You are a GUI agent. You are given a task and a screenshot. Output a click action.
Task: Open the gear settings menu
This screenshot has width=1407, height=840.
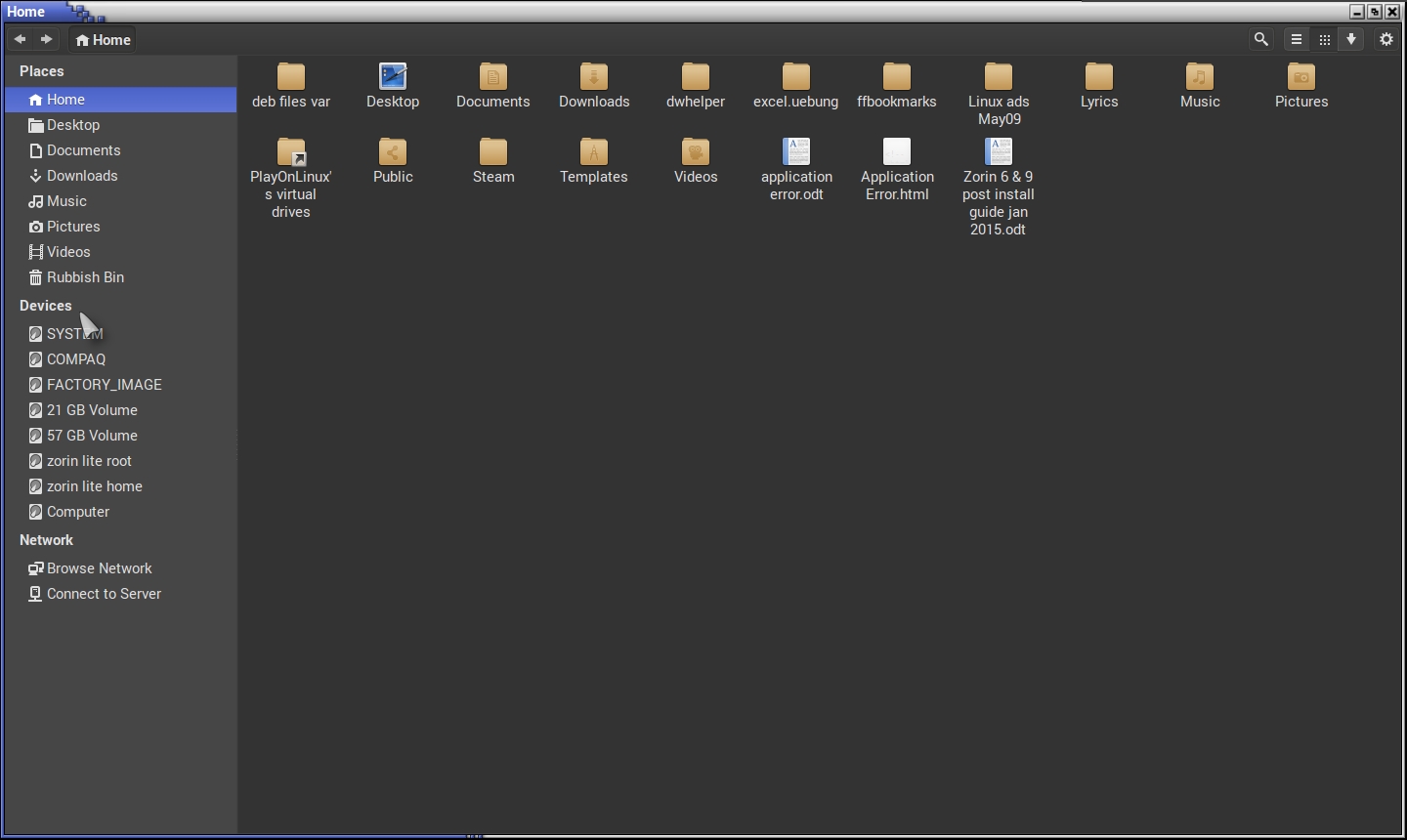[1386, 39]
